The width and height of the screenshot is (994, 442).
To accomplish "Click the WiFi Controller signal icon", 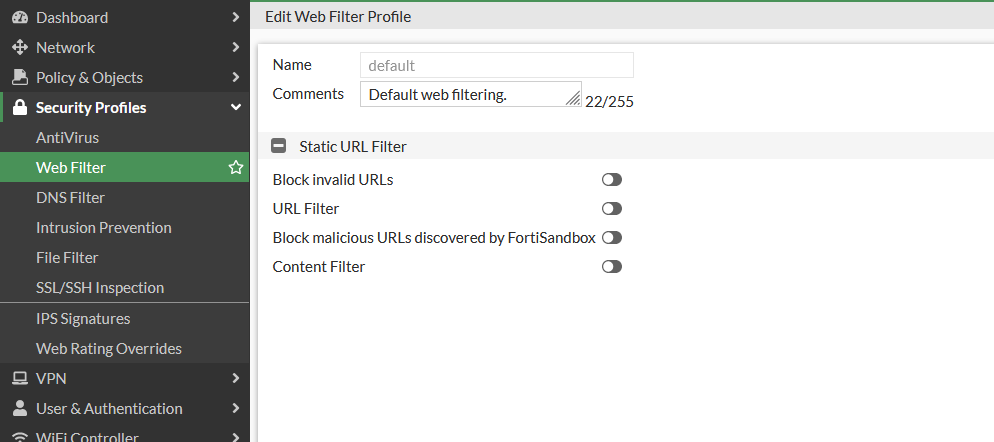I will [x=19, y=436].
